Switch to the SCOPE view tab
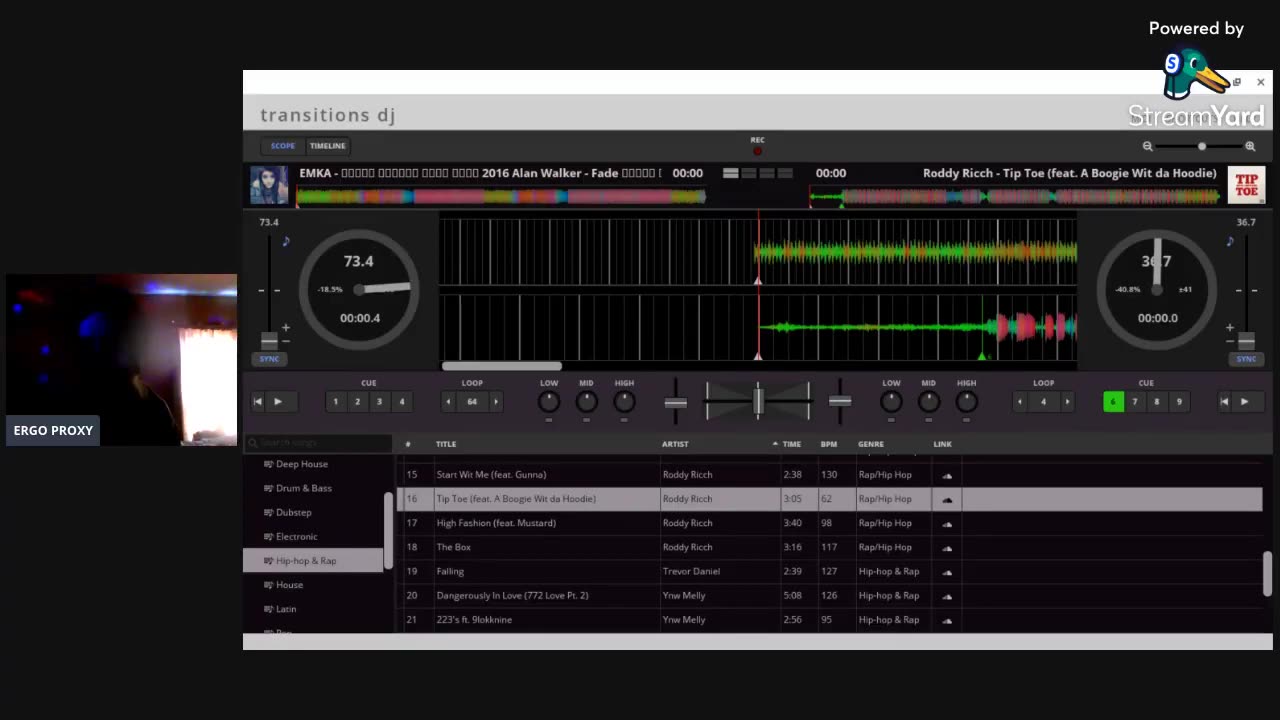The image size is (1280, 720). click(x=283, y=146)
